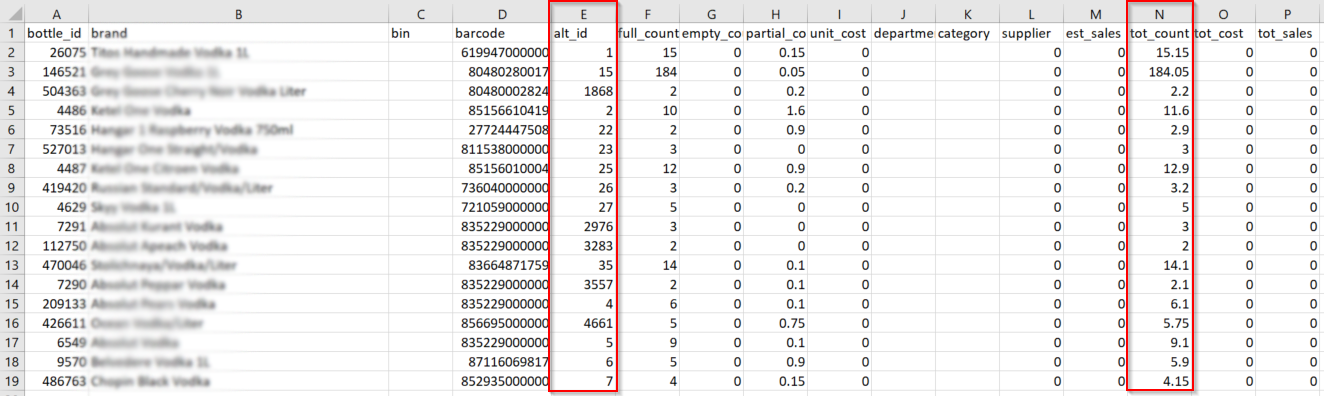The height and width of the screenshot is (396, 1324).
Task: Select brand cell 'Chopin Black Vodka'
Action: (x=238, y=381)
